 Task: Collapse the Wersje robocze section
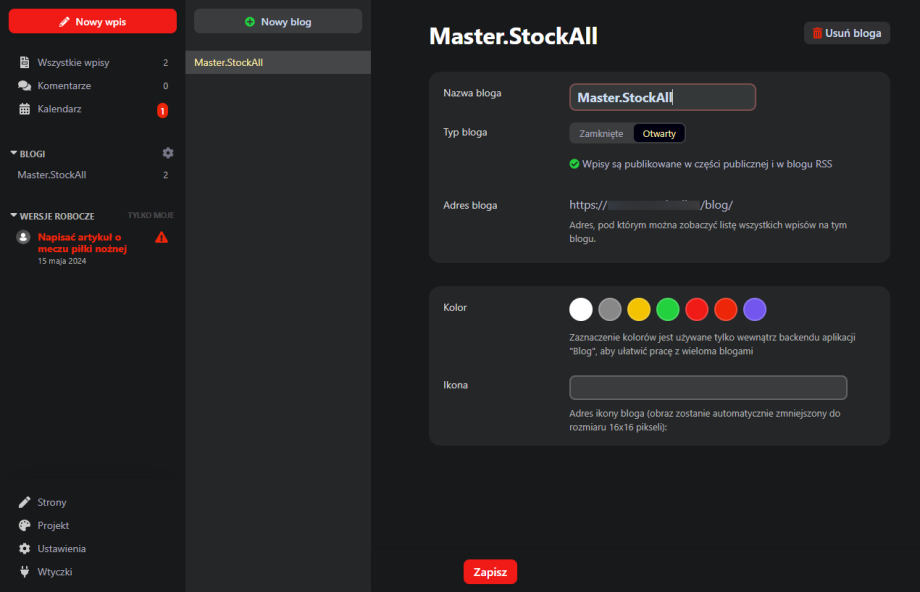click(x=14, y=216)
